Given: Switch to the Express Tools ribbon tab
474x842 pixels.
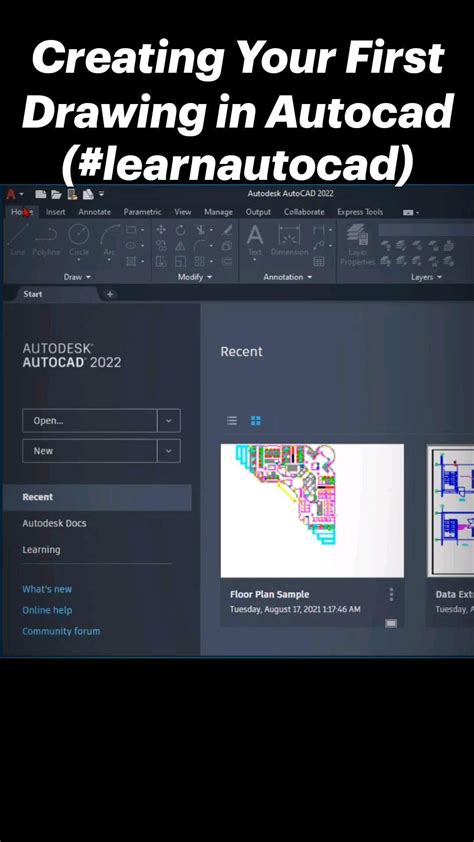Looking at the screenshot, I should pos(360,212).
